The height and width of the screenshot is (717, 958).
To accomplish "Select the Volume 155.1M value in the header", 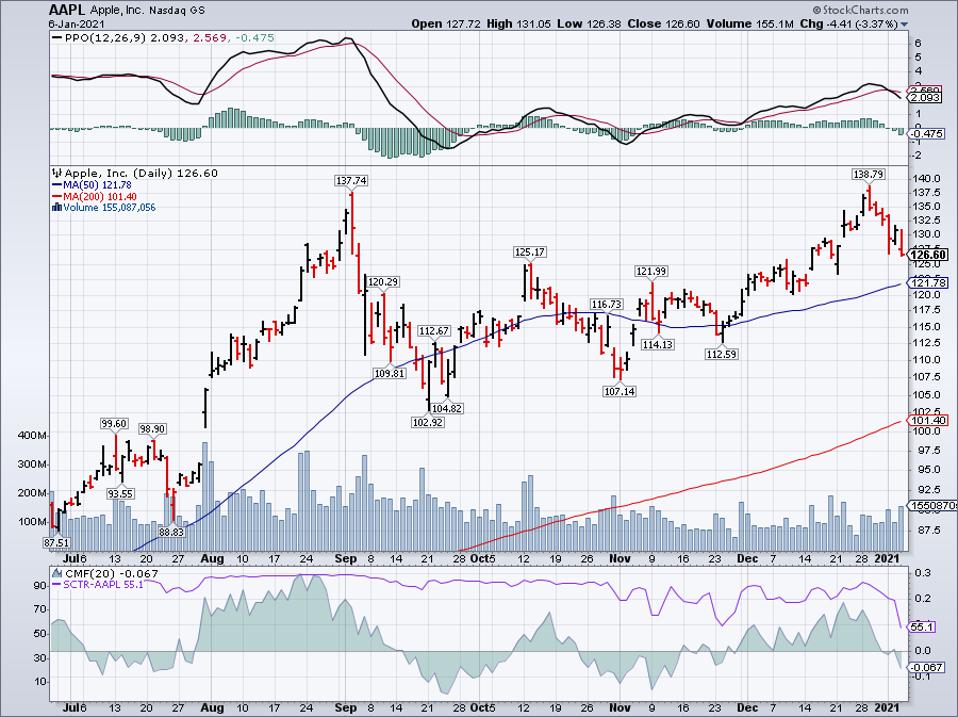I will pyautogui.click(x=751, y=24).
